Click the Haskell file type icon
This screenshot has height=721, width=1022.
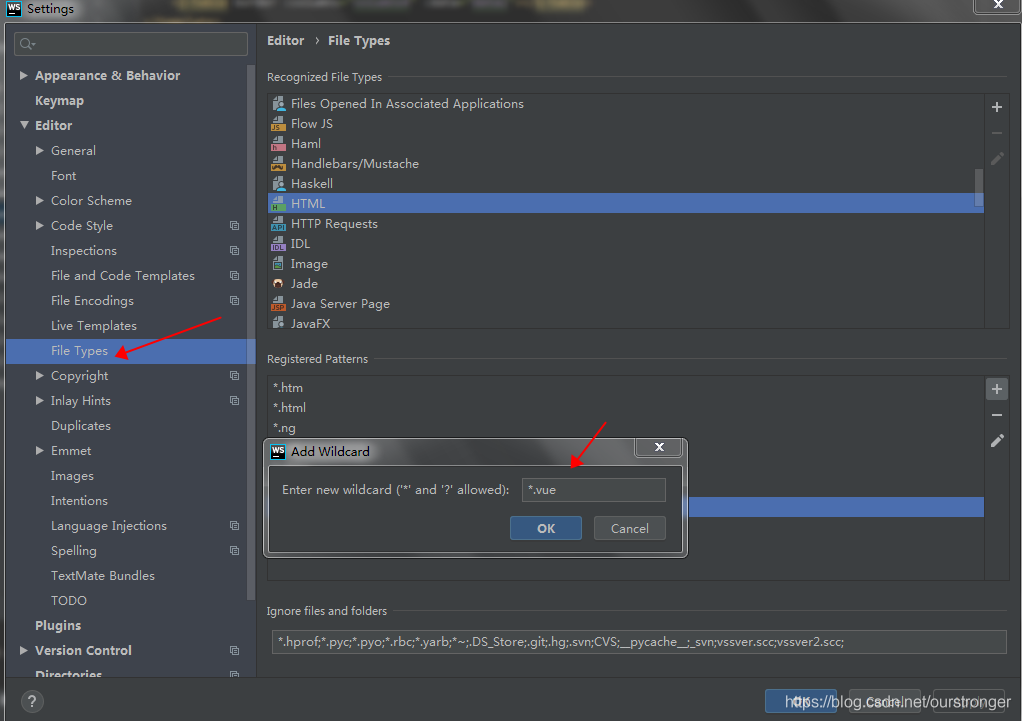click(x=278, y=184)
